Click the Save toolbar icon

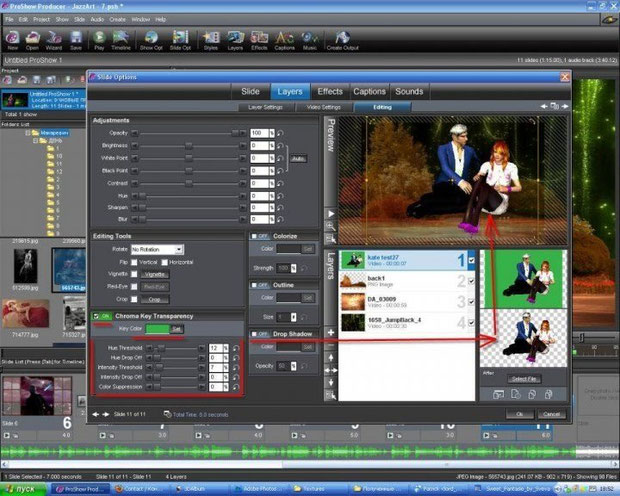[x=76, y=40]
